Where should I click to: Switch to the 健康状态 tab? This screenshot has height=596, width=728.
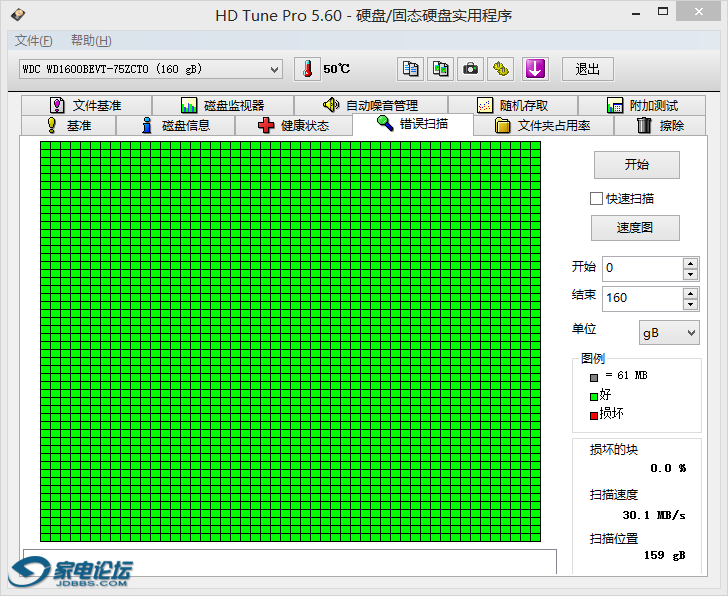293,125
